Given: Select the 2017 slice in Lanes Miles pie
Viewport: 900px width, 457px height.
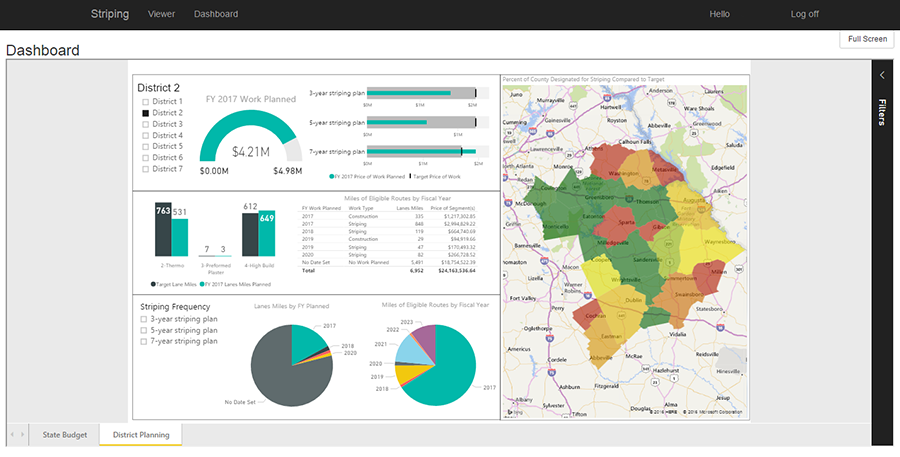Looking at the screenshot, I should click(305, 342).
